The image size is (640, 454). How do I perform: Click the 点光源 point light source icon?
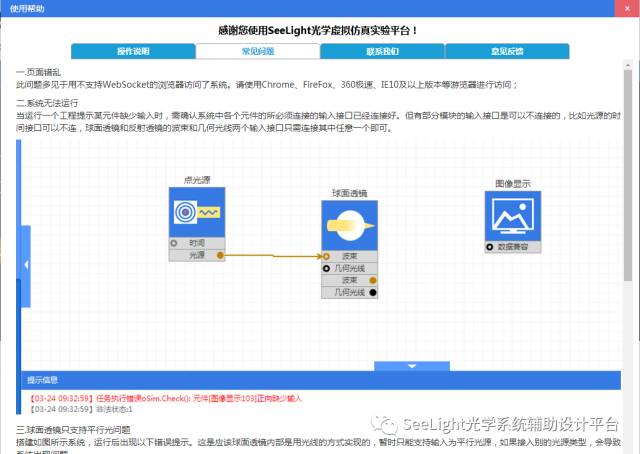coord(196,212)
